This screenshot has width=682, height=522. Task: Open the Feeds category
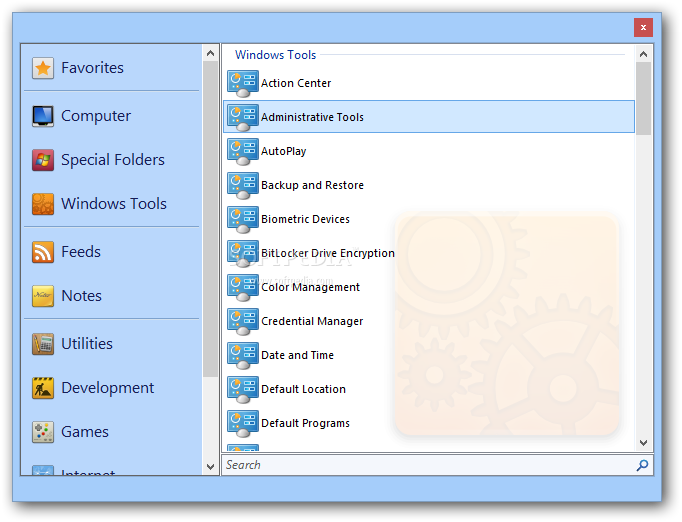80,252
